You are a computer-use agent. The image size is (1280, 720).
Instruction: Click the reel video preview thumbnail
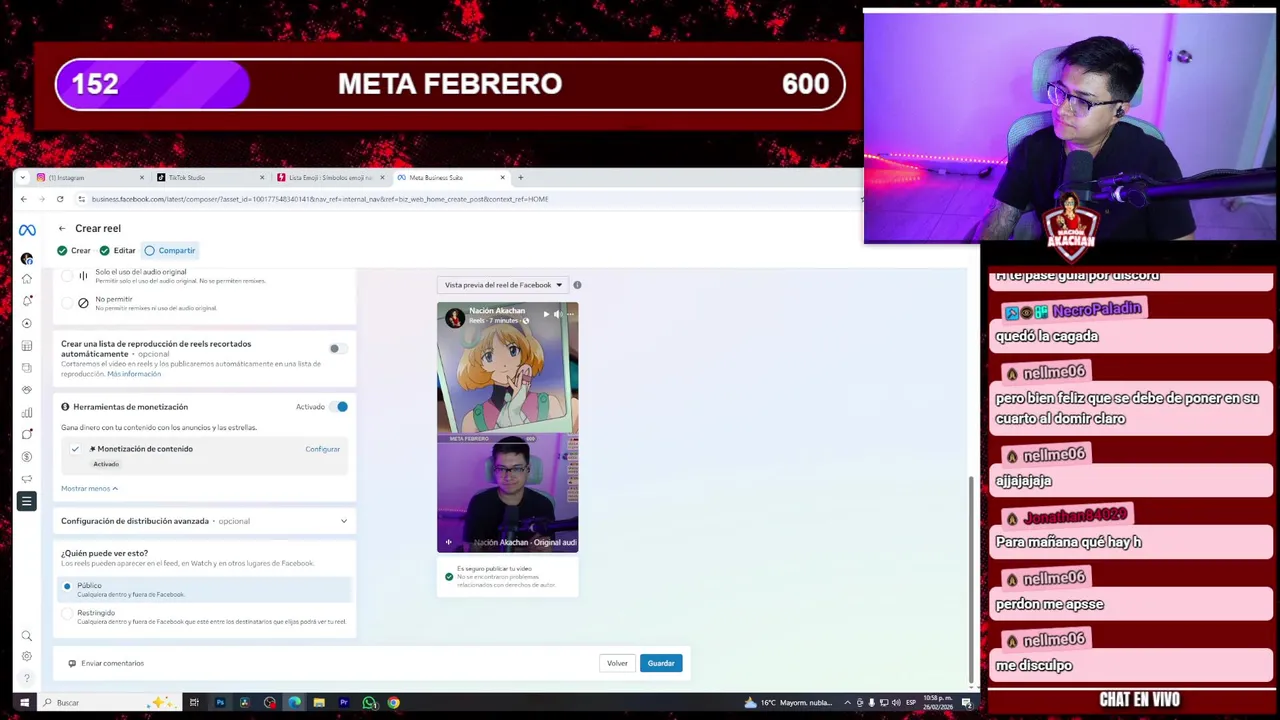(x=508, y=428)
